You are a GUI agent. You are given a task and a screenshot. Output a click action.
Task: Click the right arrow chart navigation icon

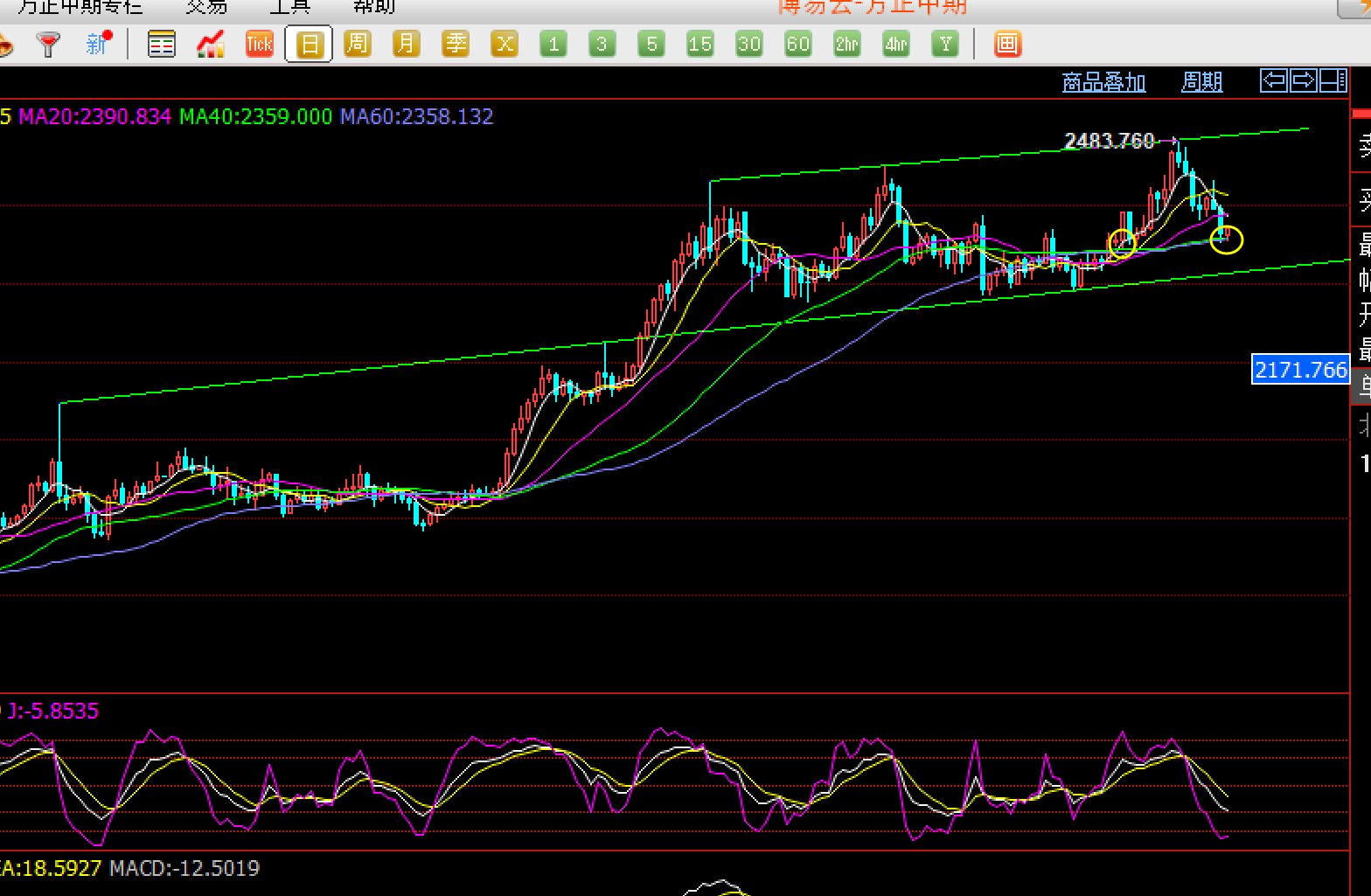1303,81
